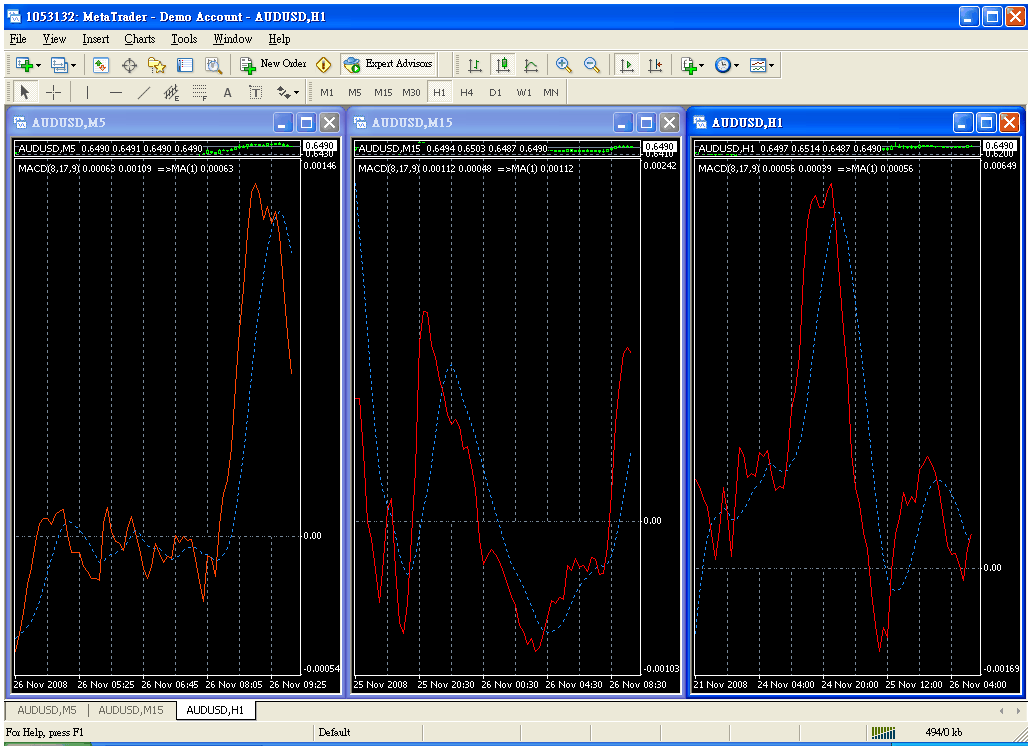This screenshot has height=746, width=1032.
Task: Select the M30 timeframe button
Action: tap(411, 93)
